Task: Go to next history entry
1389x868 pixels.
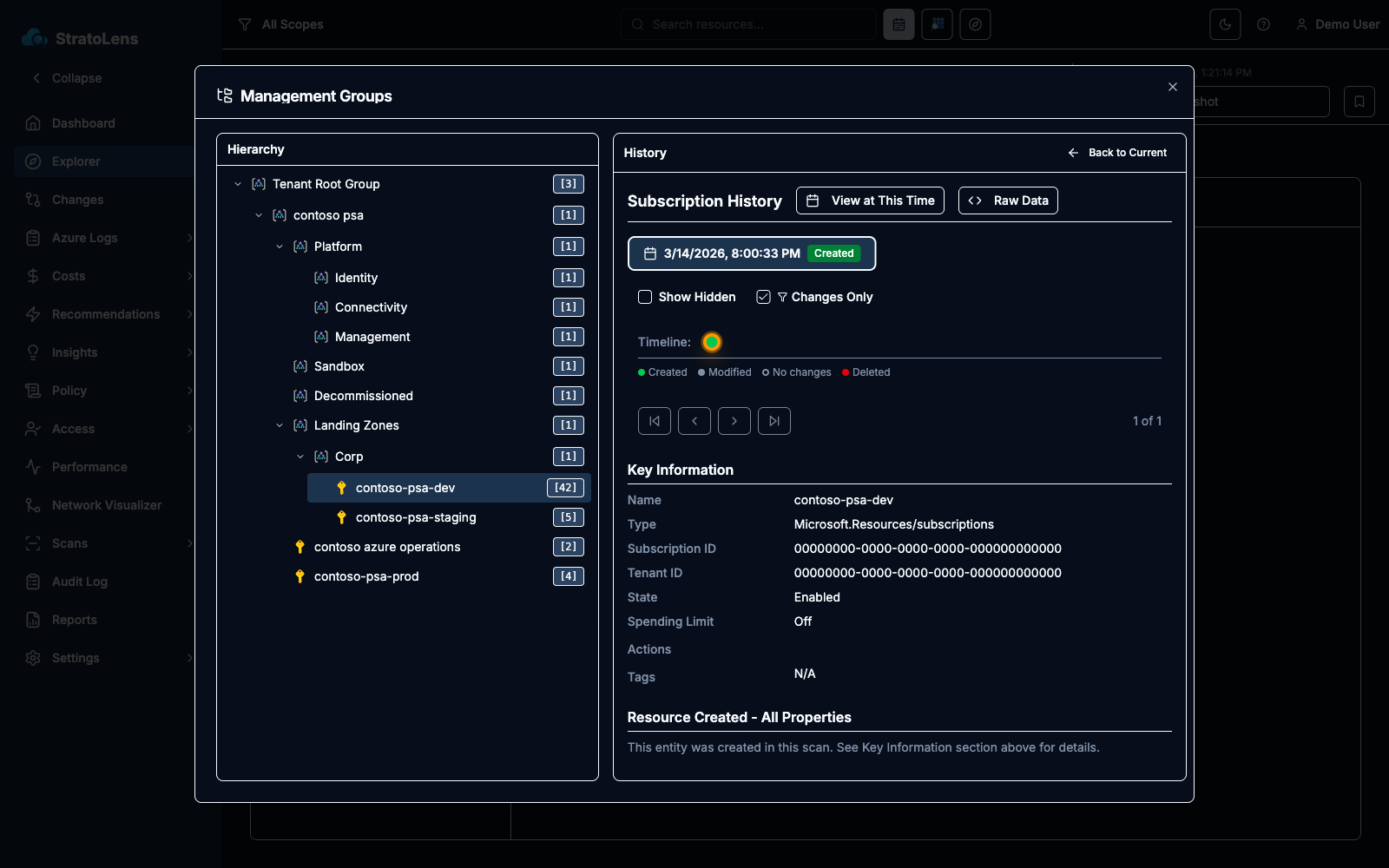Action: coord(734,421)
